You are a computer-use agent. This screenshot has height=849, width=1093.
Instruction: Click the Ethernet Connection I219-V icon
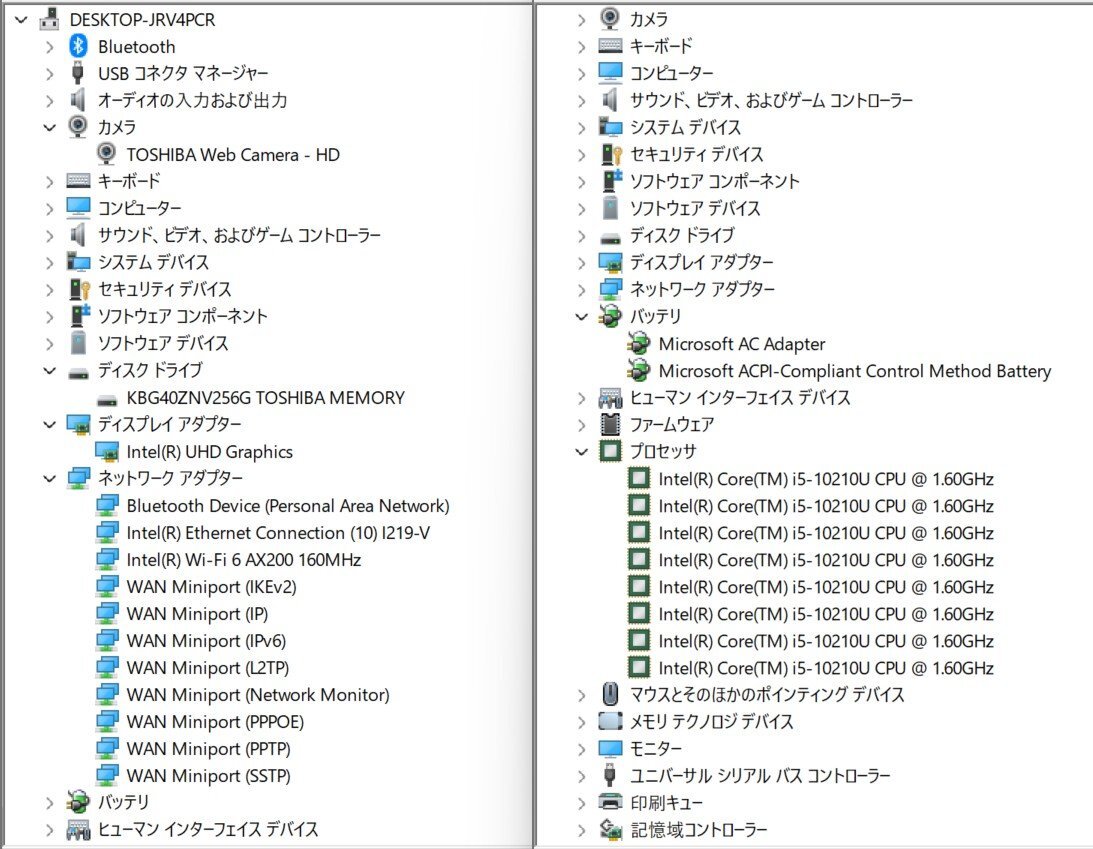click(107, 533)
